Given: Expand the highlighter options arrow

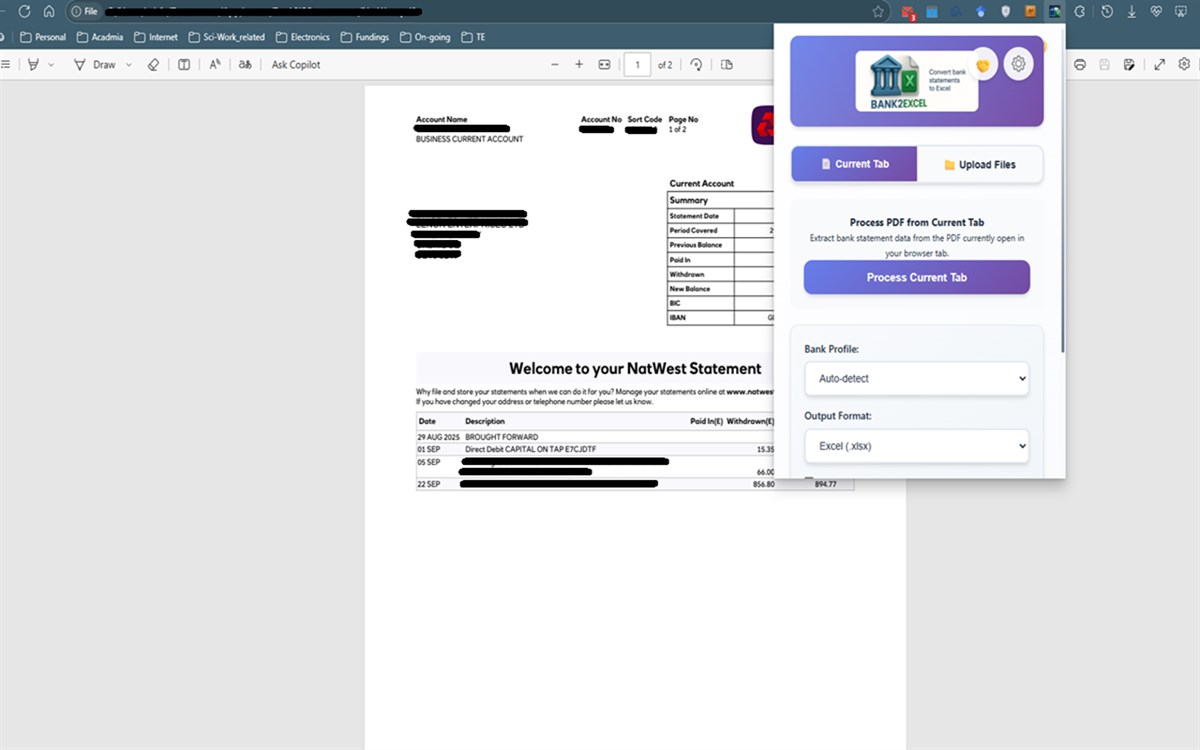Looking at the screenshot, I should [x=52, y=64].
